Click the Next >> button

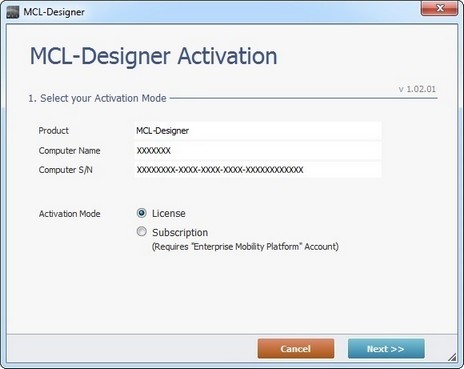[x=386, y=349]
